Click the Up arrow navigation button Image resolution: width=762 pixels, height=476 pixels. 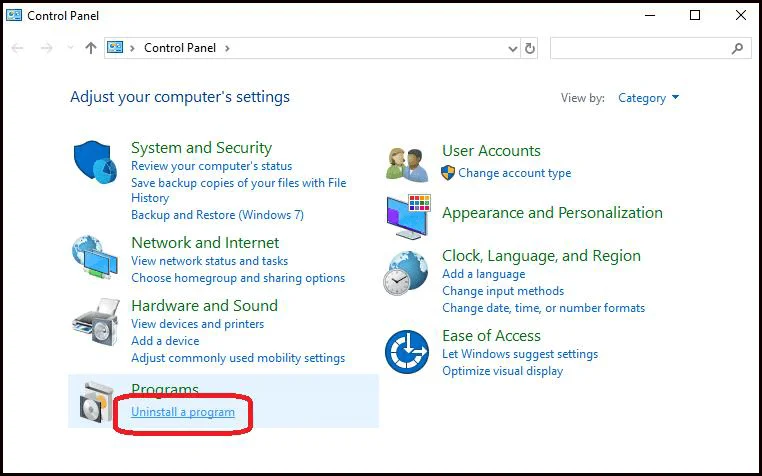(90, 48)
